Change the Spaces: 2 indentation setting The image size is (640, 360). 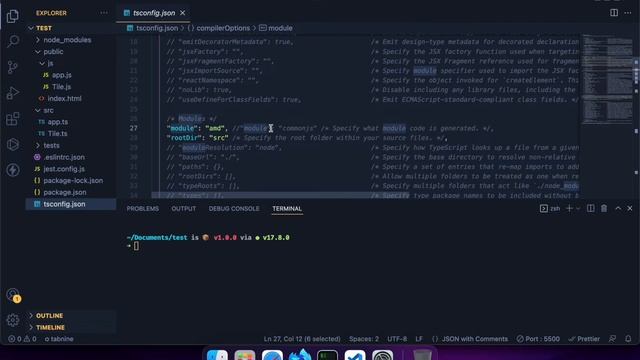tap(364, 339)
